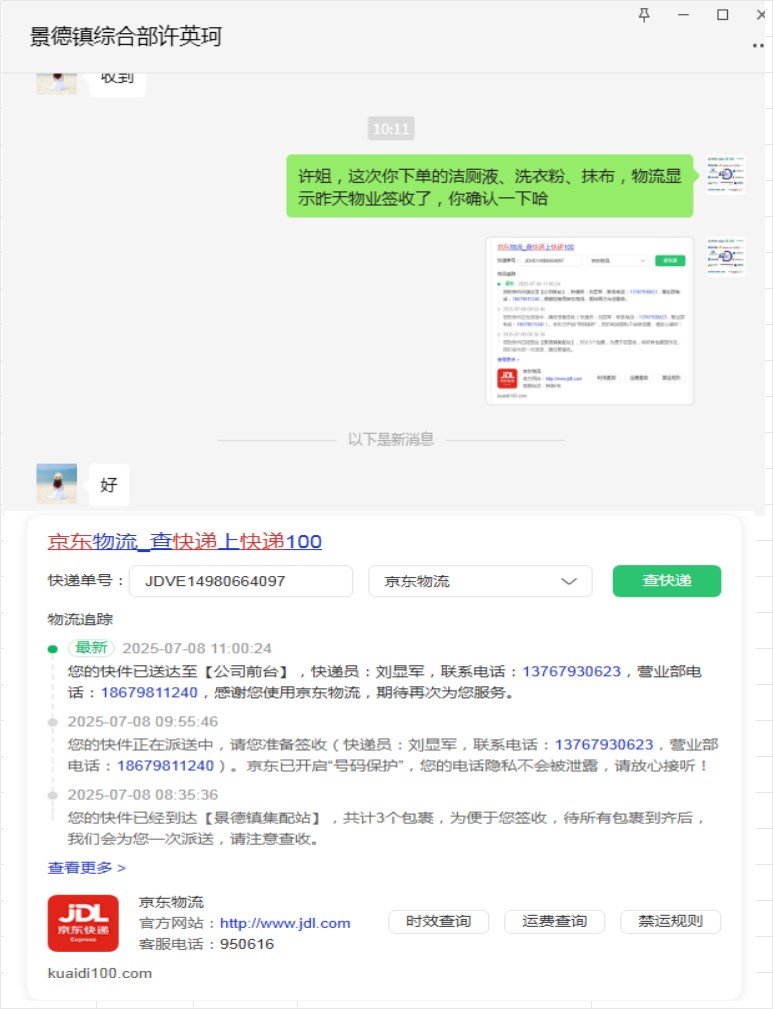
Task: Click courier phone 13767930623 in latest entry
Action: coord(572,671)
